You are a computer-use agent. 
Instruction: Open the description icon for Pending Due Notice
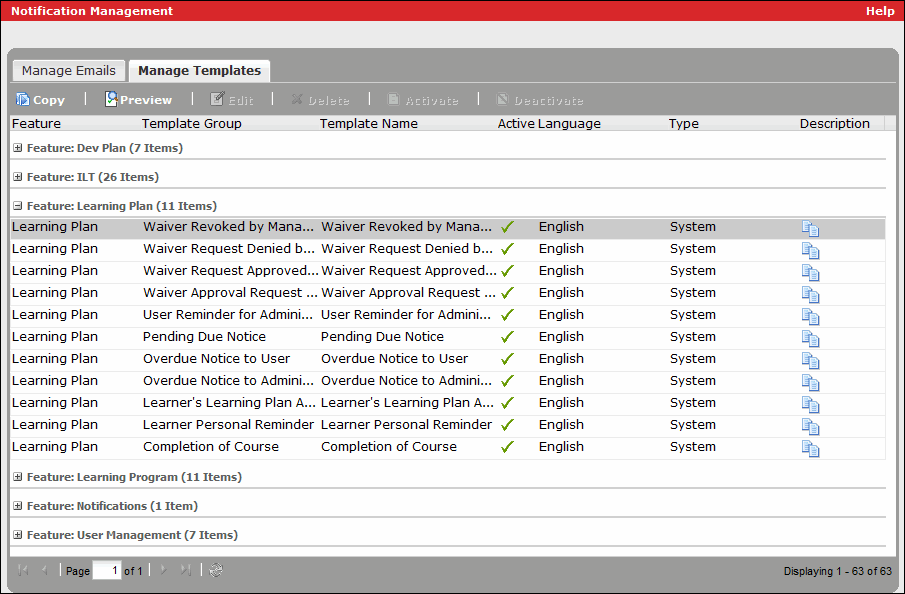(810, 339)
